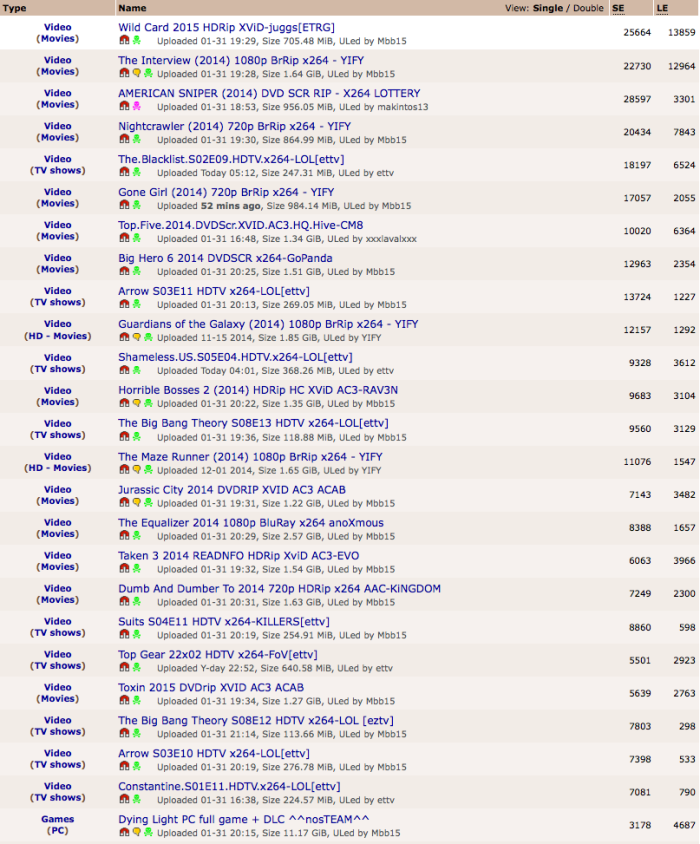The height and width of the screenshot is (844, 700).
Task: Click uploader ettv on Top Gear 22x02 row
Action: tap(384, 668)
